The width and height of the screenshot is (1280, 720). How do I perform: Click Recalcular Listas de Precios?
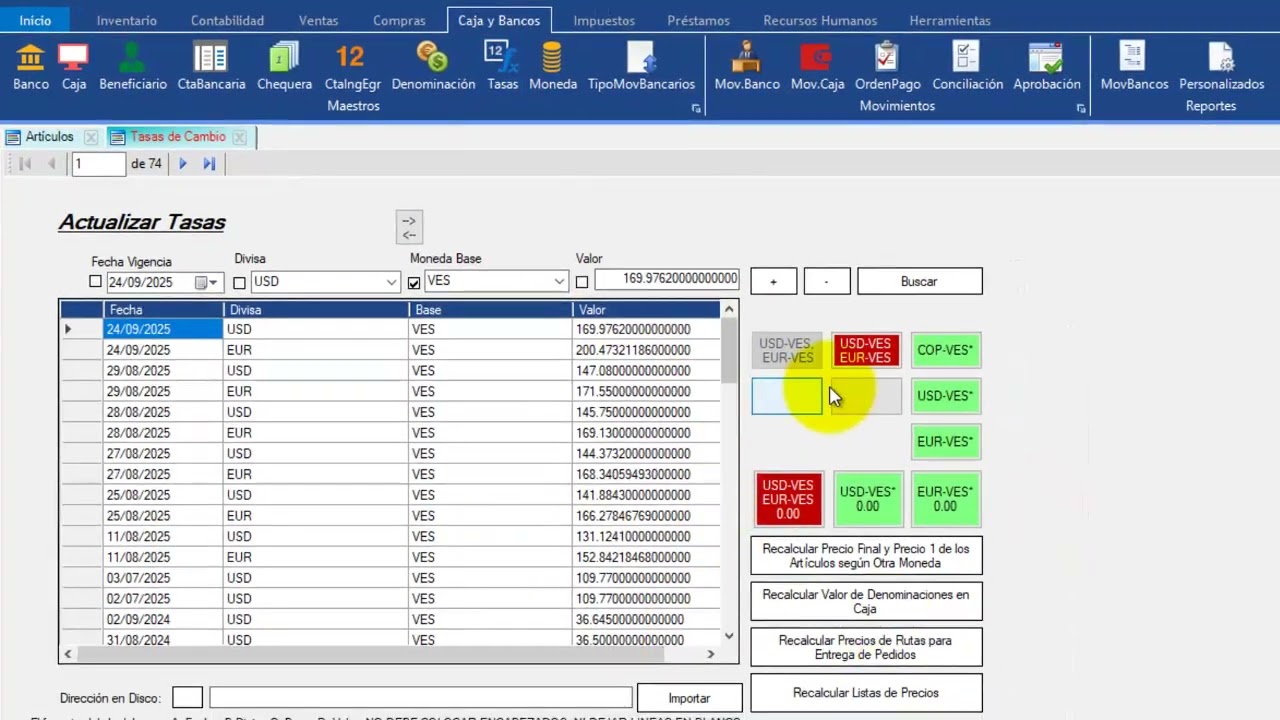tap(866, 693)
